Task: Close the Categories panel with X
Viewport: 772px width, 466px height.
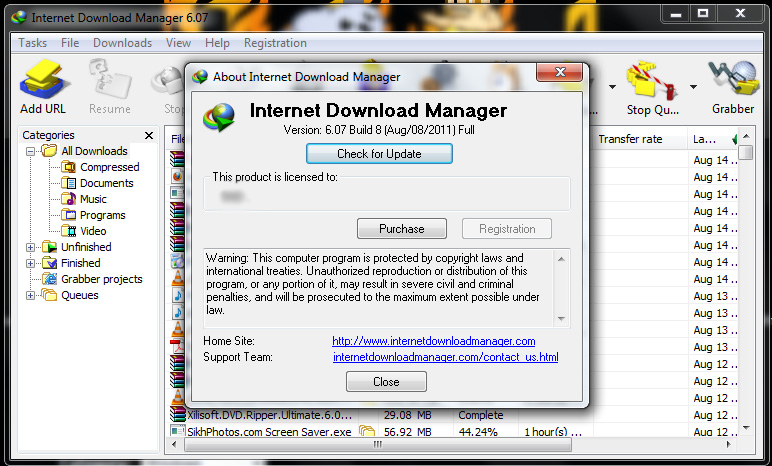Action: [149, 135]
